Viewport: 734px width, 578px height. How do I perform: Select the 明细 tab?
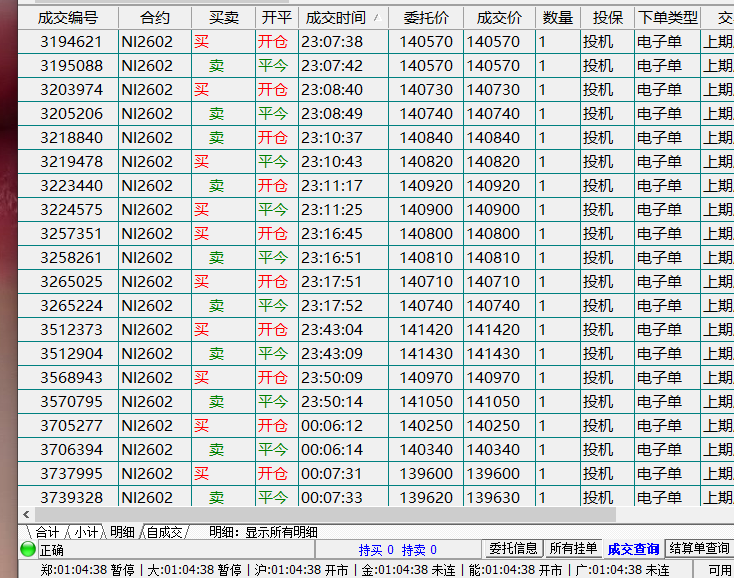123,532
